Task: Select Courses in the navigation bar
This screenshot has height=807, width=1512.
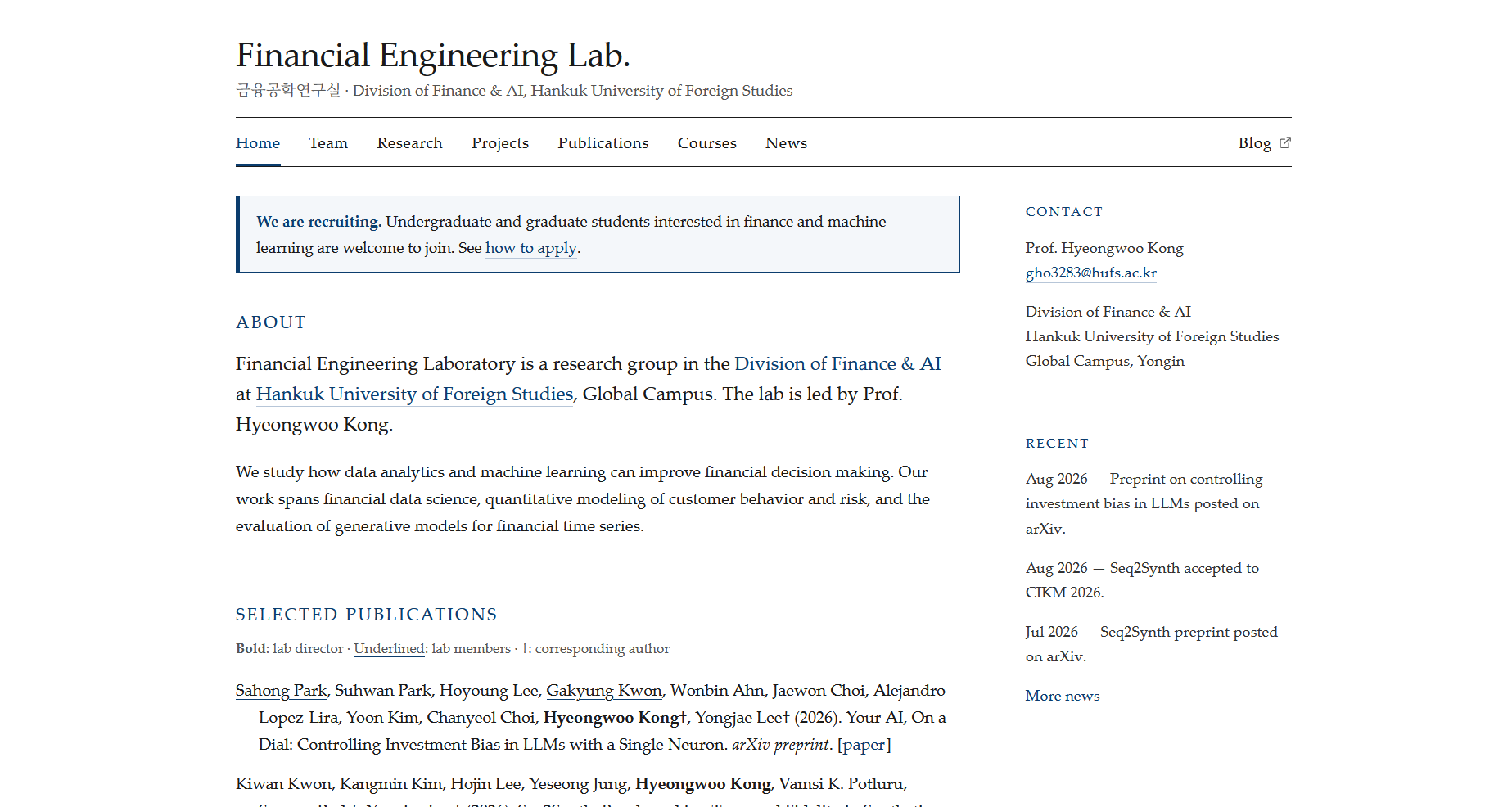Action: point(707,143)
